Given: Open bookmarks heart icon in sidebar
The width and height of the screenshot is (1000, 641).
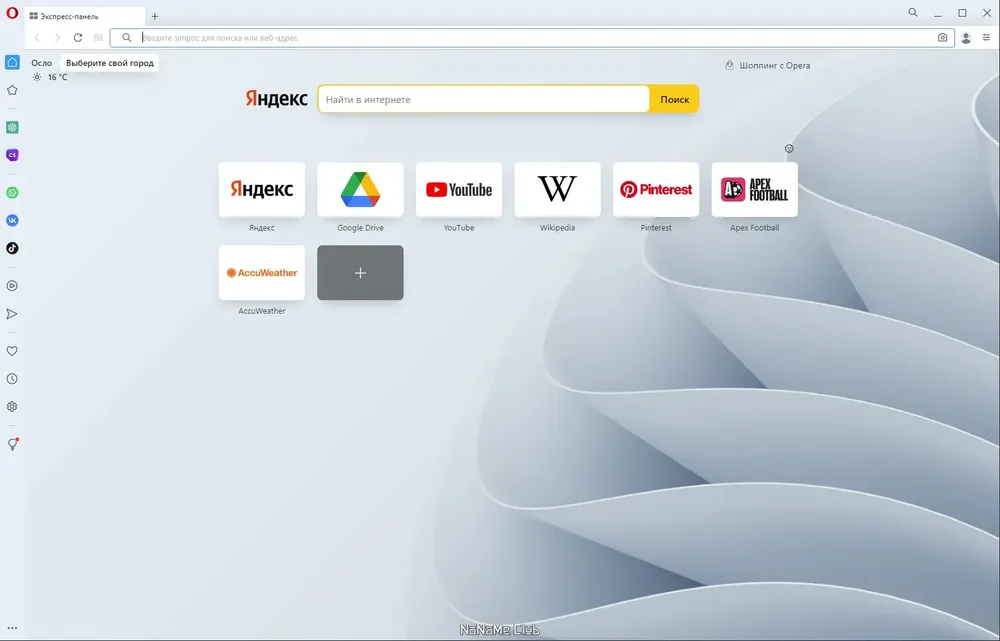Looking at the screenshot, I should 12,351.
